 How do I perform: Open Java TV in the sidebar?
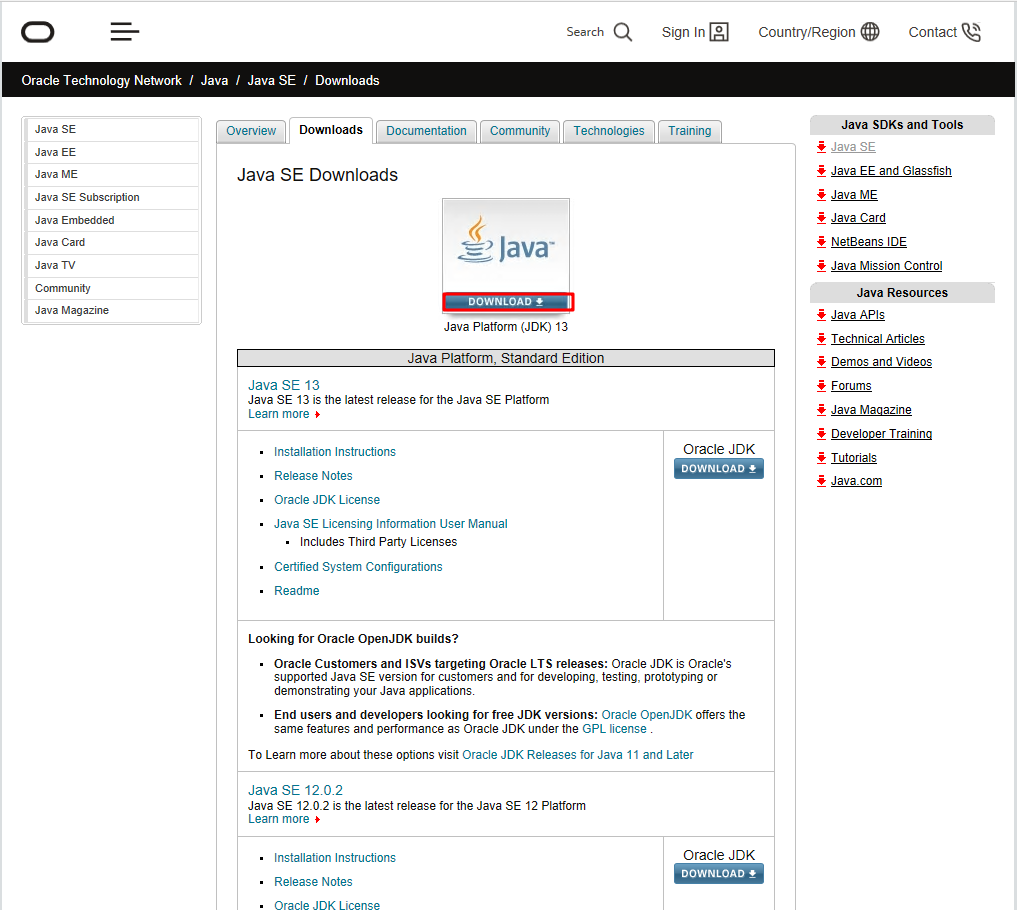112,265
